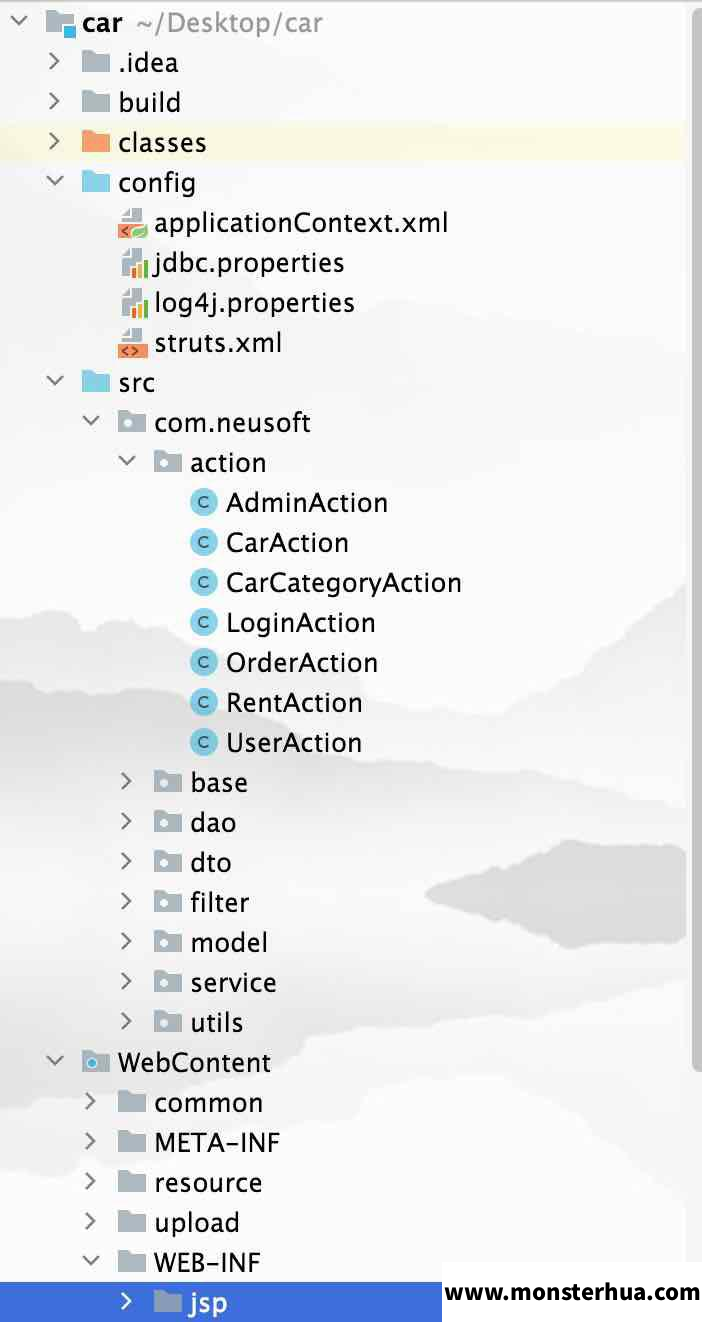Expand the service package
The image size is (702, 1322).
click(x=126, y=982)
